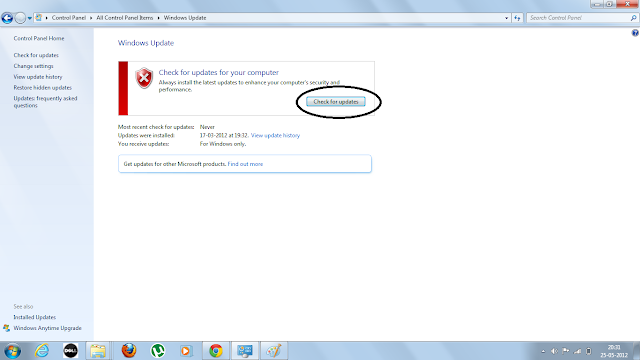Open Windows Anytime Upgrade link
640x360 pixels.
tap(47, 328)
